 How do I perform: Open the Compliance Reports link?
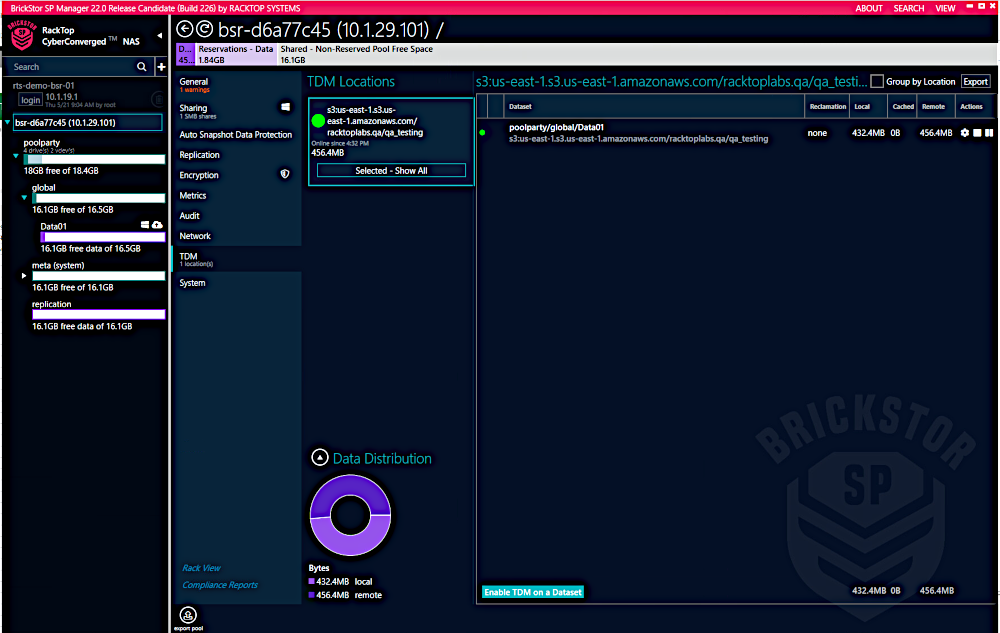pos(219,585)
